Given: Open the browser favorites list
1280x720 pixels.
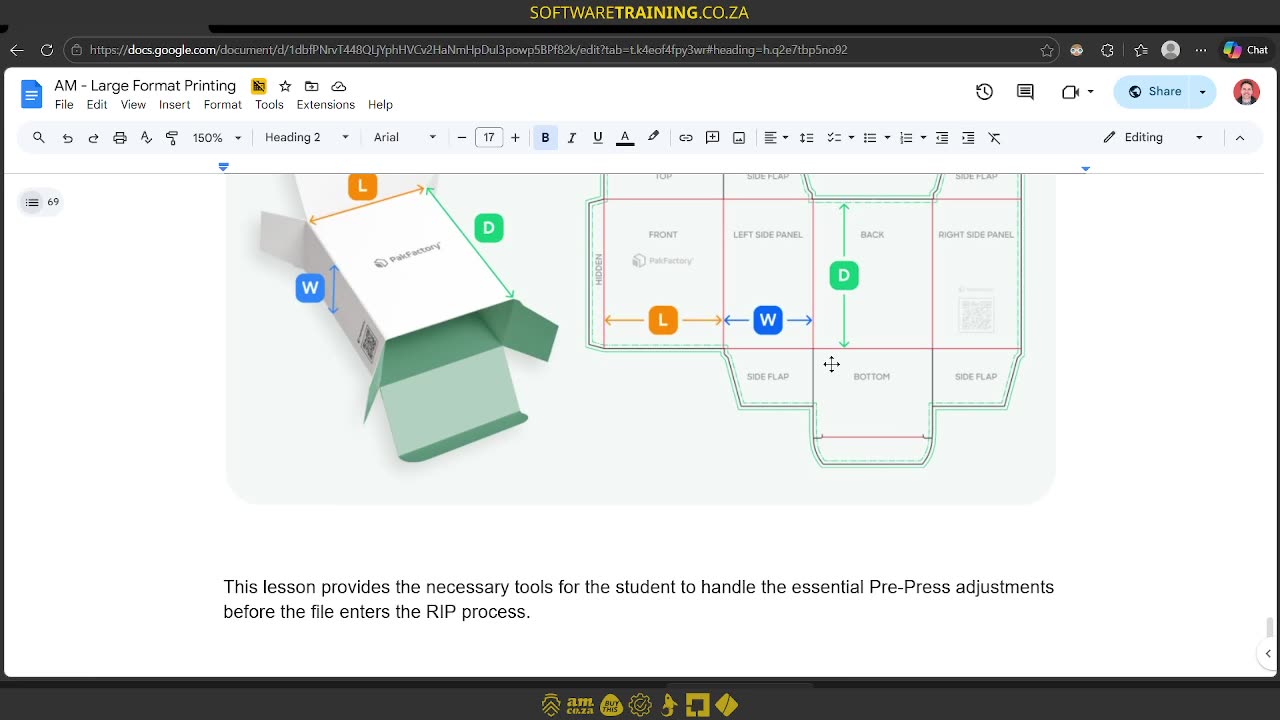Looking at the screenshot, I should tap(1141, 50).
